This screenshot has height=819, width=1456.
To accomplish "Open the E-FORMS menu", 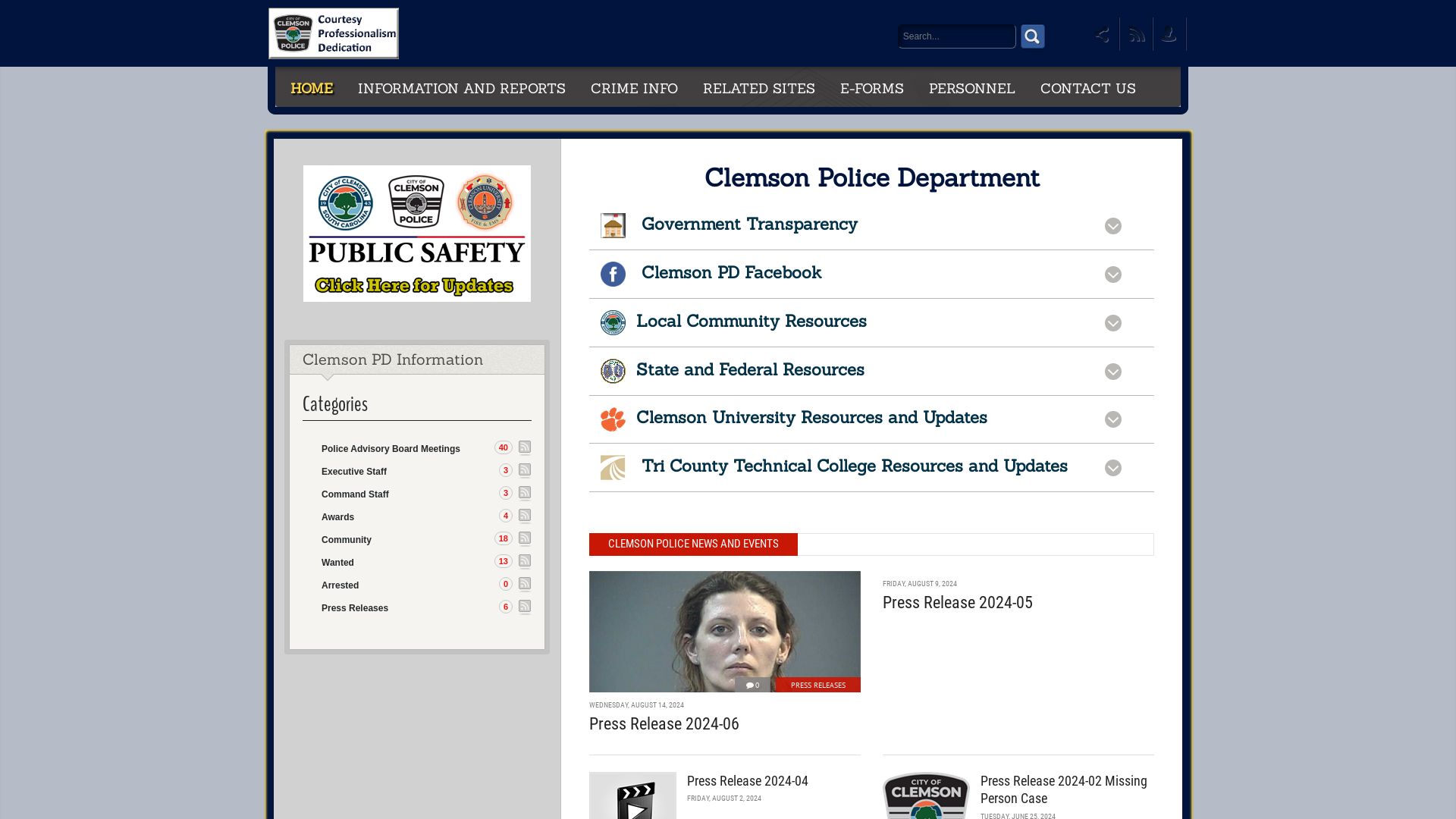I will pyautogui.click(x=872, y=88).
